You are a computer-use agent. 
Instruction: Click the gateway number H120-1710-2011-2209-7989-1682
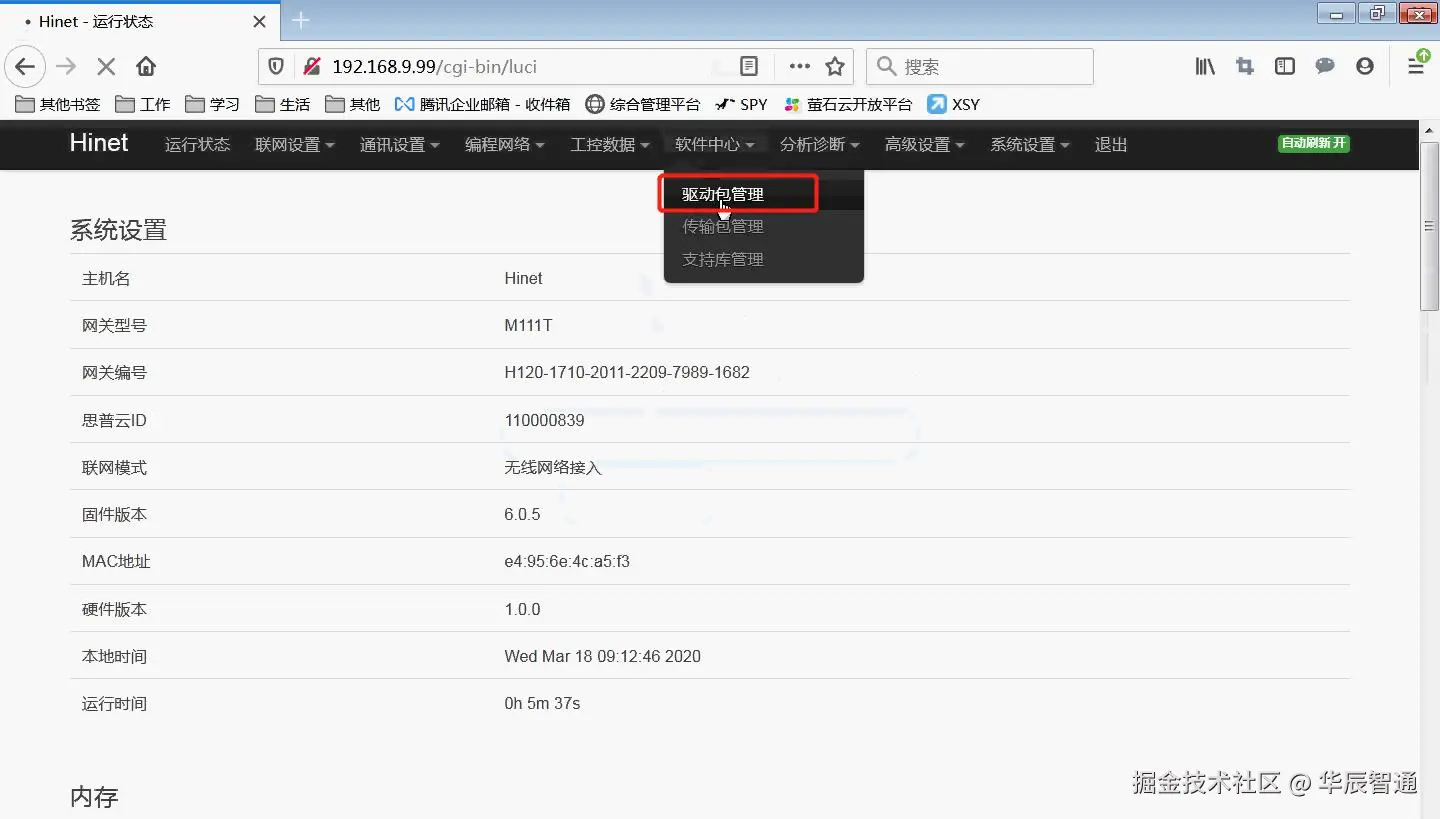click(627, 372)
